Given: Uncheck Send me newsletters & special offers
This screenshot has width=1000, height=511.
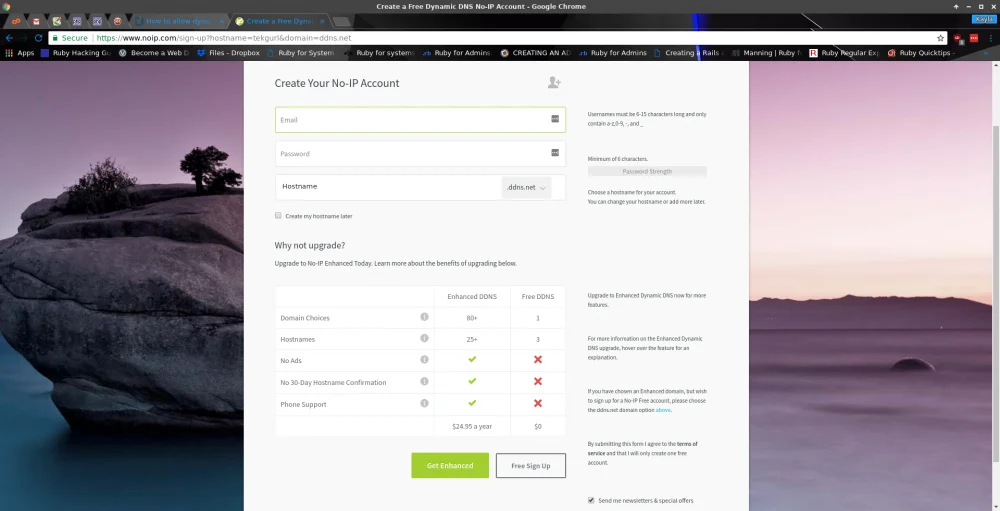Looking at the screenshot, I should pos(591,500).
